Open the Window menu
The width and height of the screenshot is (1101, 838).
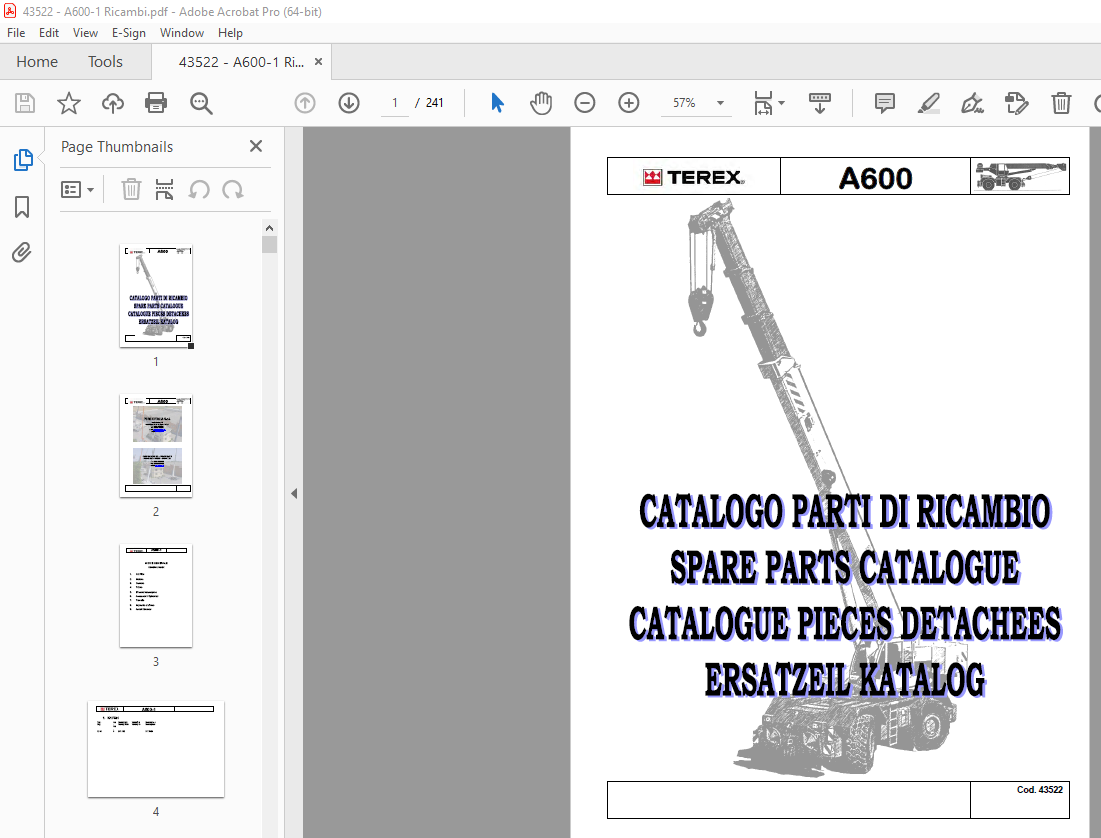[182, 33]
